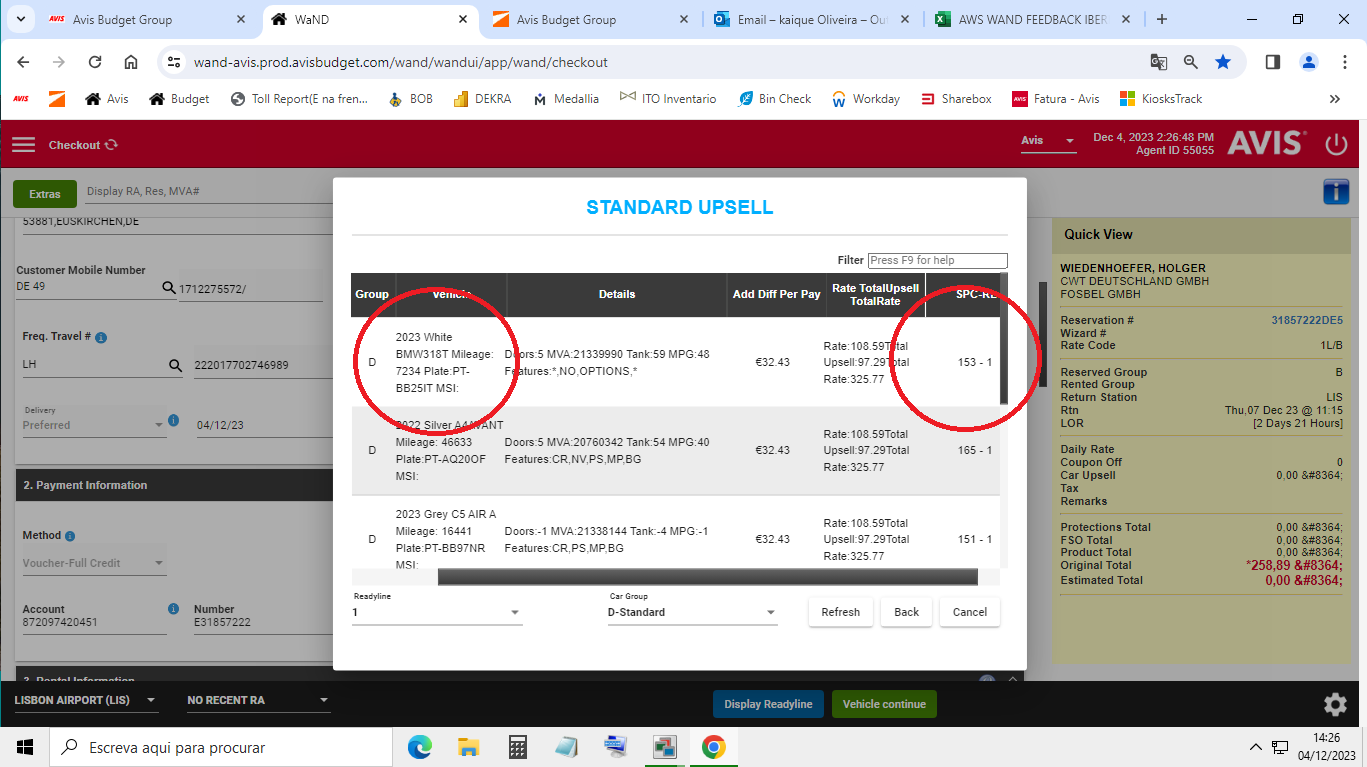Click the Chrome icon in the taskbar
Screen dimensions: 1367x767
tap(713, 747)
